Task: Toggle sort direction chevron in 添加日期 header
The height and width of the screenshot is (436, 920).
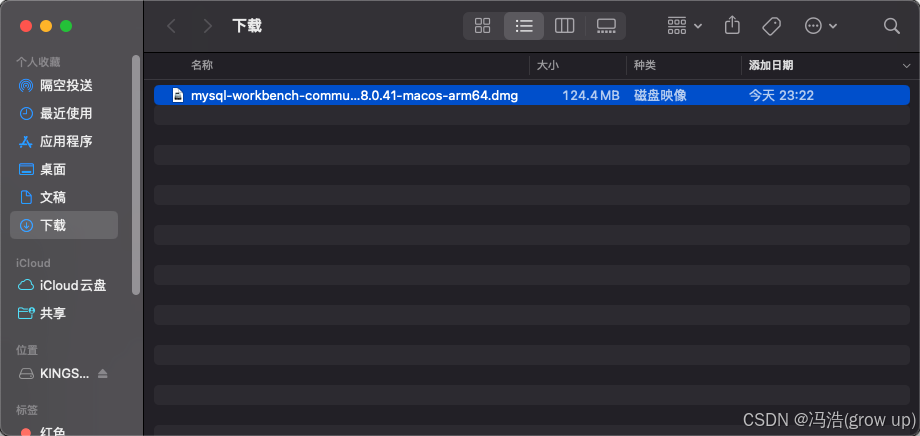Action: 906,66
